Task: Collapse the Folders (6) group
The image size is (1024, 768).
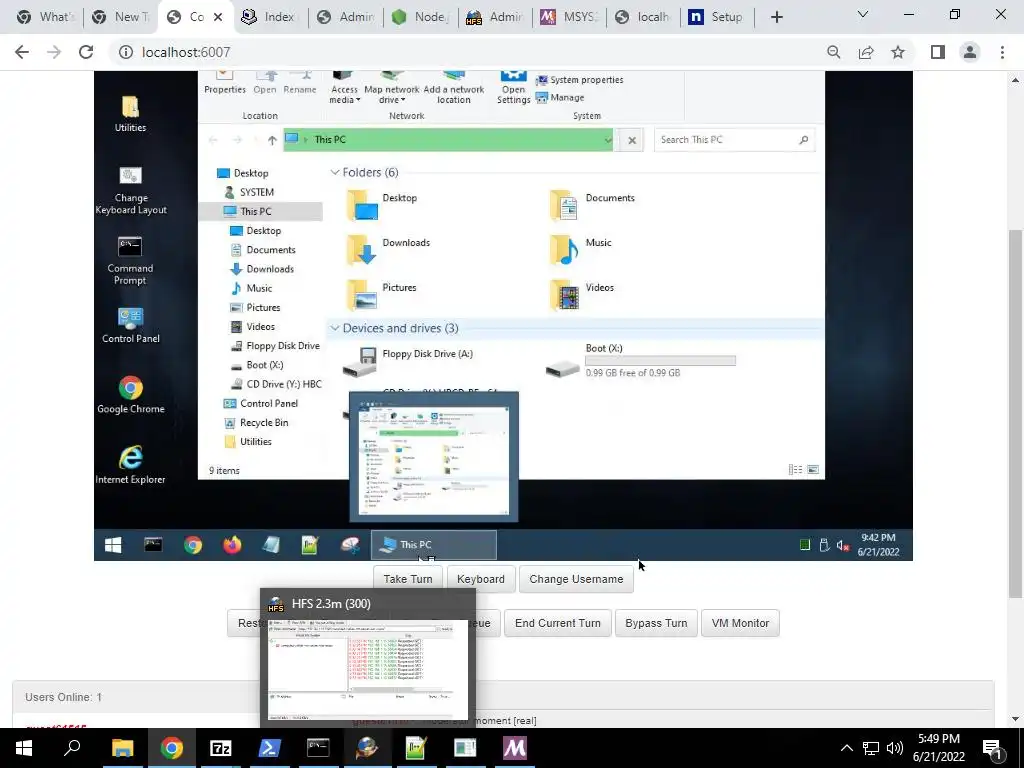Action: coord(335,172)
